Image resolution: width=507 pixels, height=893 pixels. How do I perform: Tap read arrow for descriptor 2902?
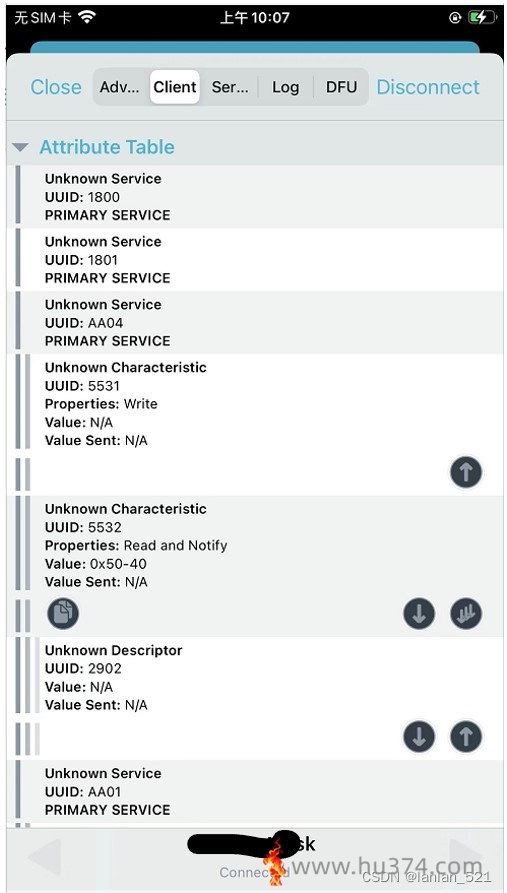419,736
